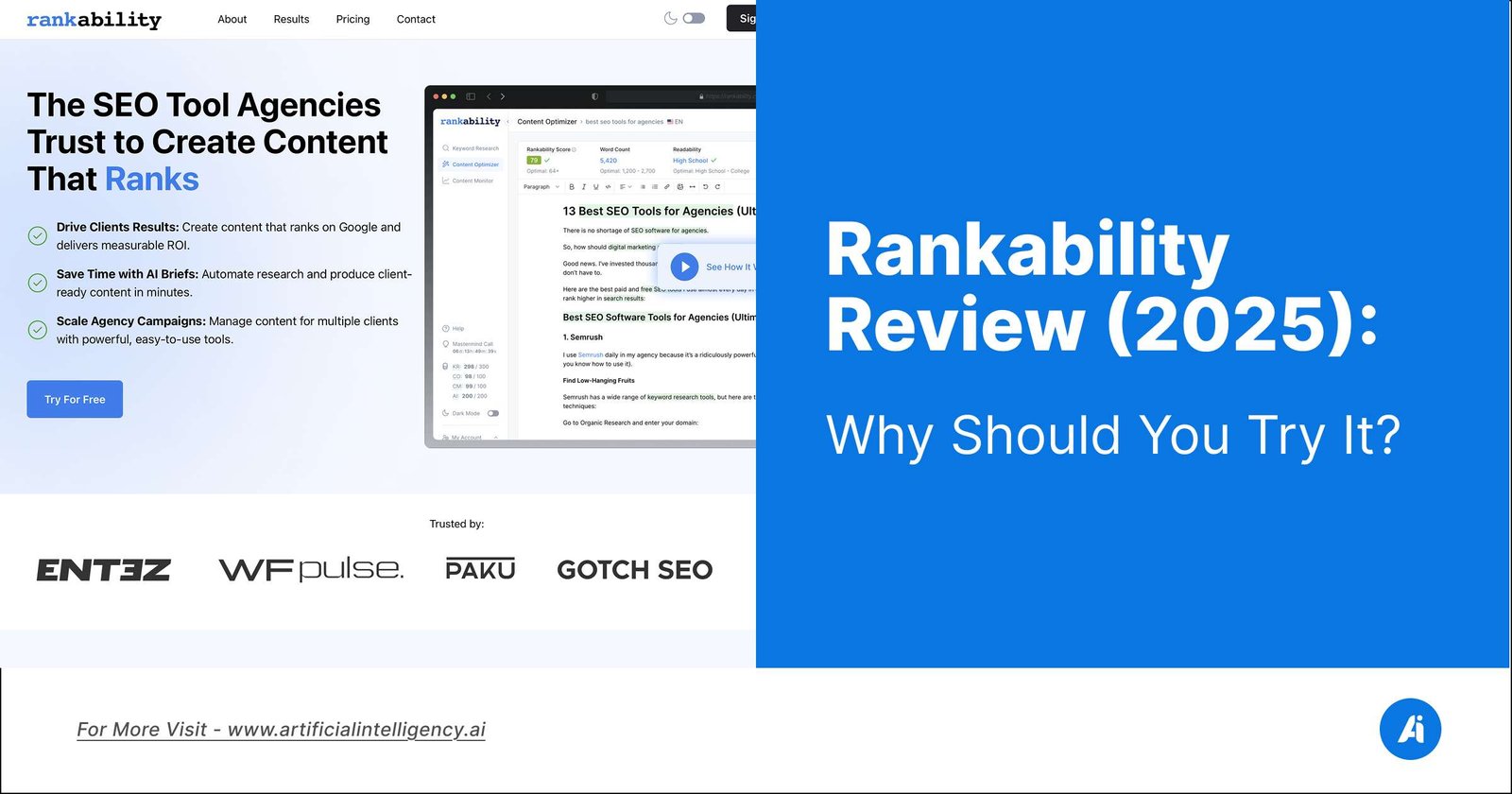Open the About page
Screen dimensions: 1512x794
tap(232, 19)
